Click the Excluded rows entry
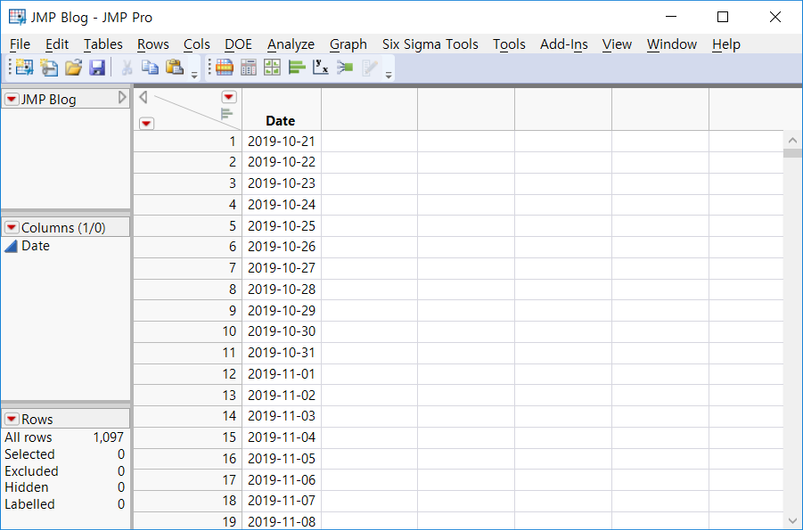803x530 pixels. coord(65,471)
